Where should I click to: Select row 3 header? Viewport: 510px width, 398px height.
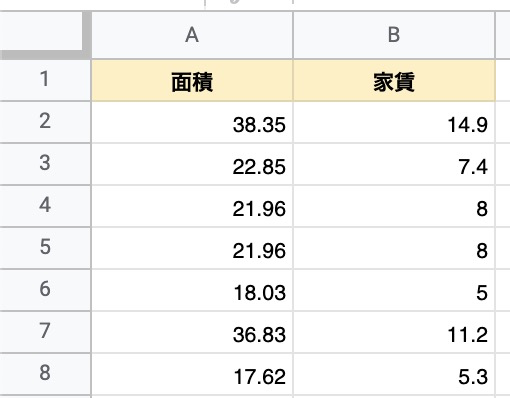(45, 164)
